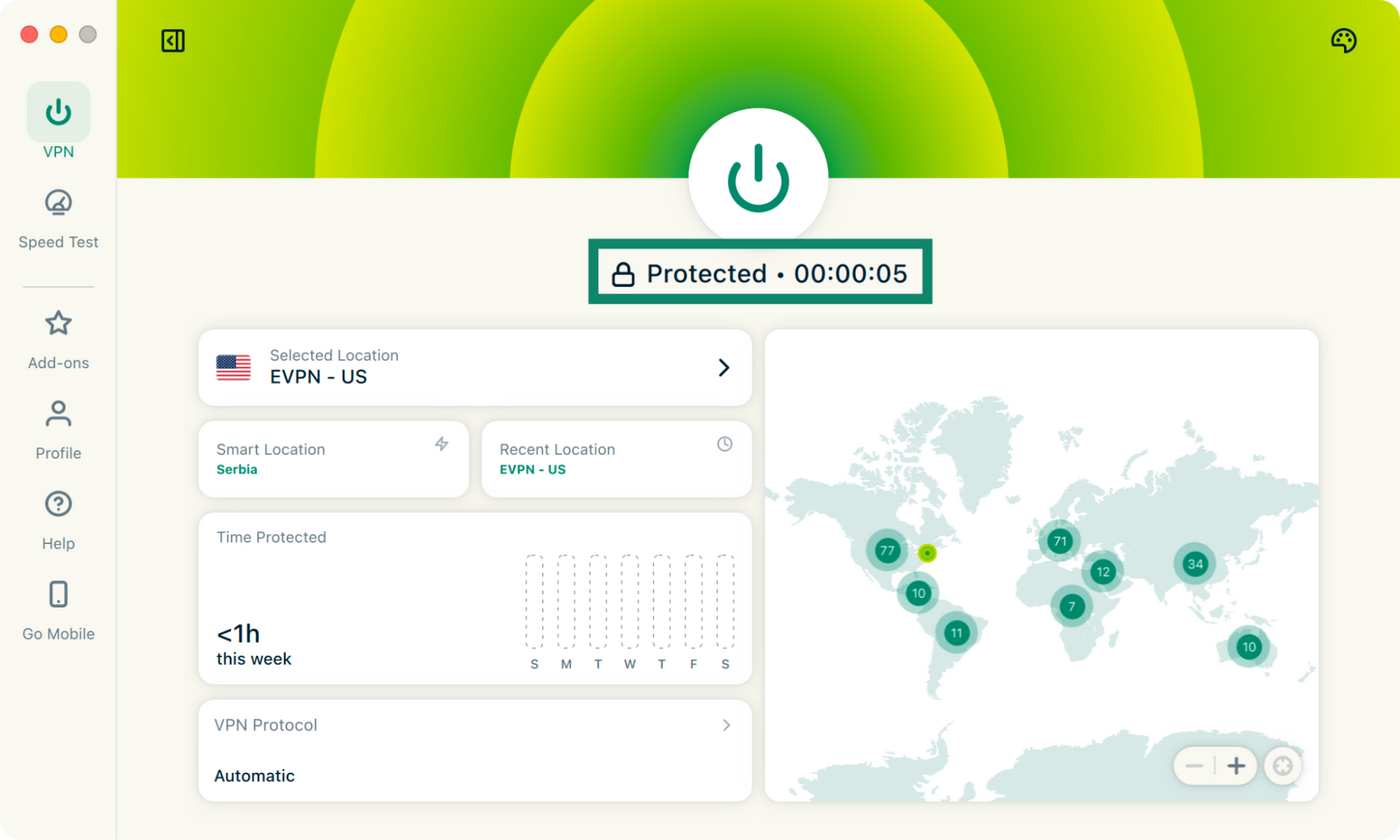Click the 'this week' label
Image resolution: width=1400 pixels, height=840 pixels.
pyautogui.click(x=254, y=659)
